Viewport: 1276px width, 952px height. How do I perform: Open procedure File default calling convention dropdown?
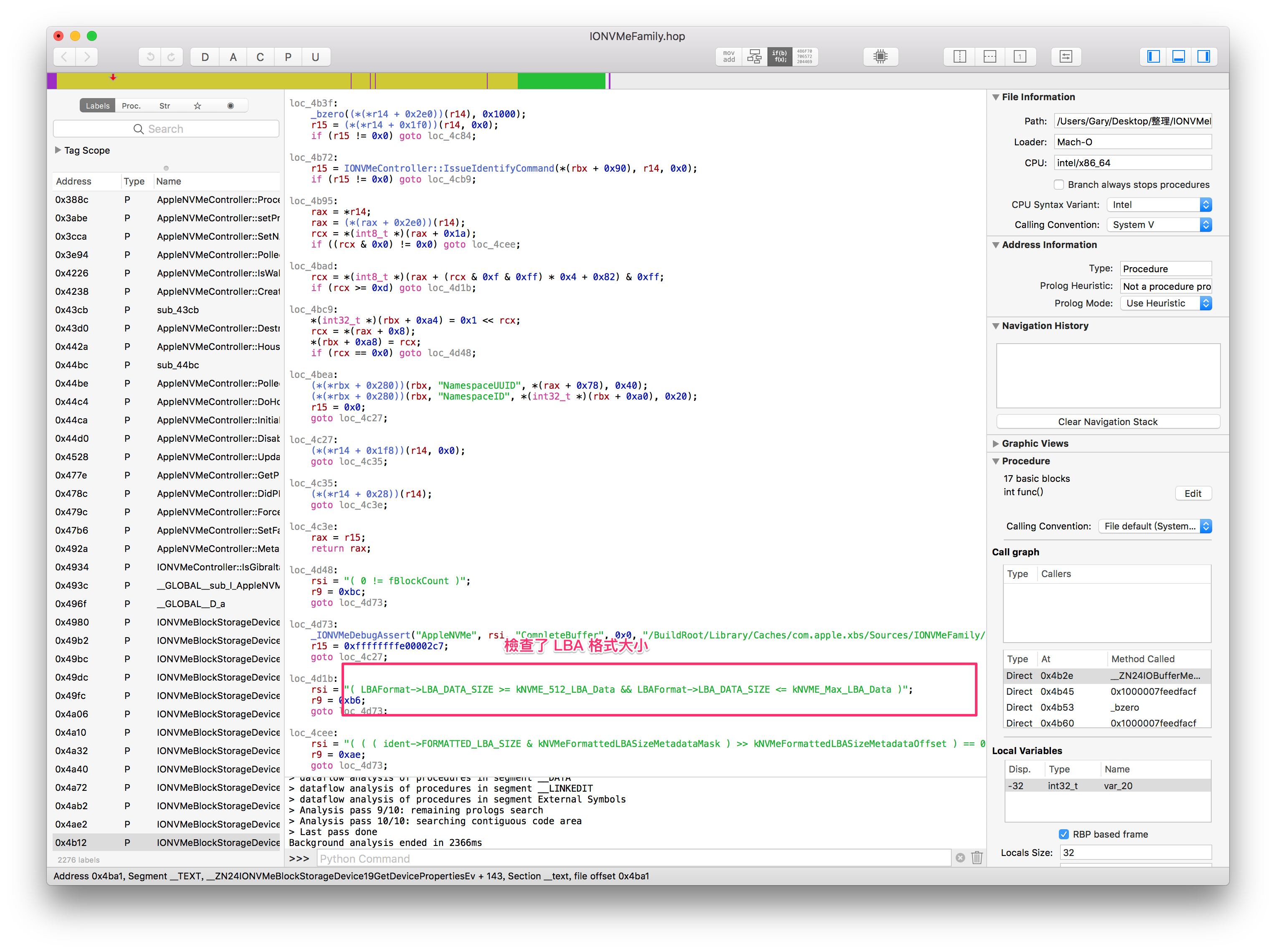click(x=1155, y=526)
